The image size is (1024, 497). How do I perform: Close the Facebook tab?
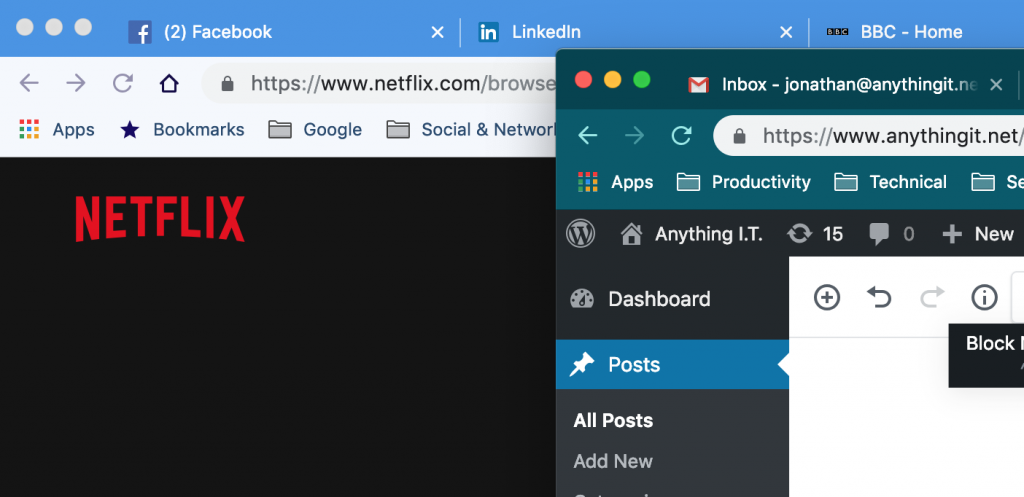pos(438,32)
